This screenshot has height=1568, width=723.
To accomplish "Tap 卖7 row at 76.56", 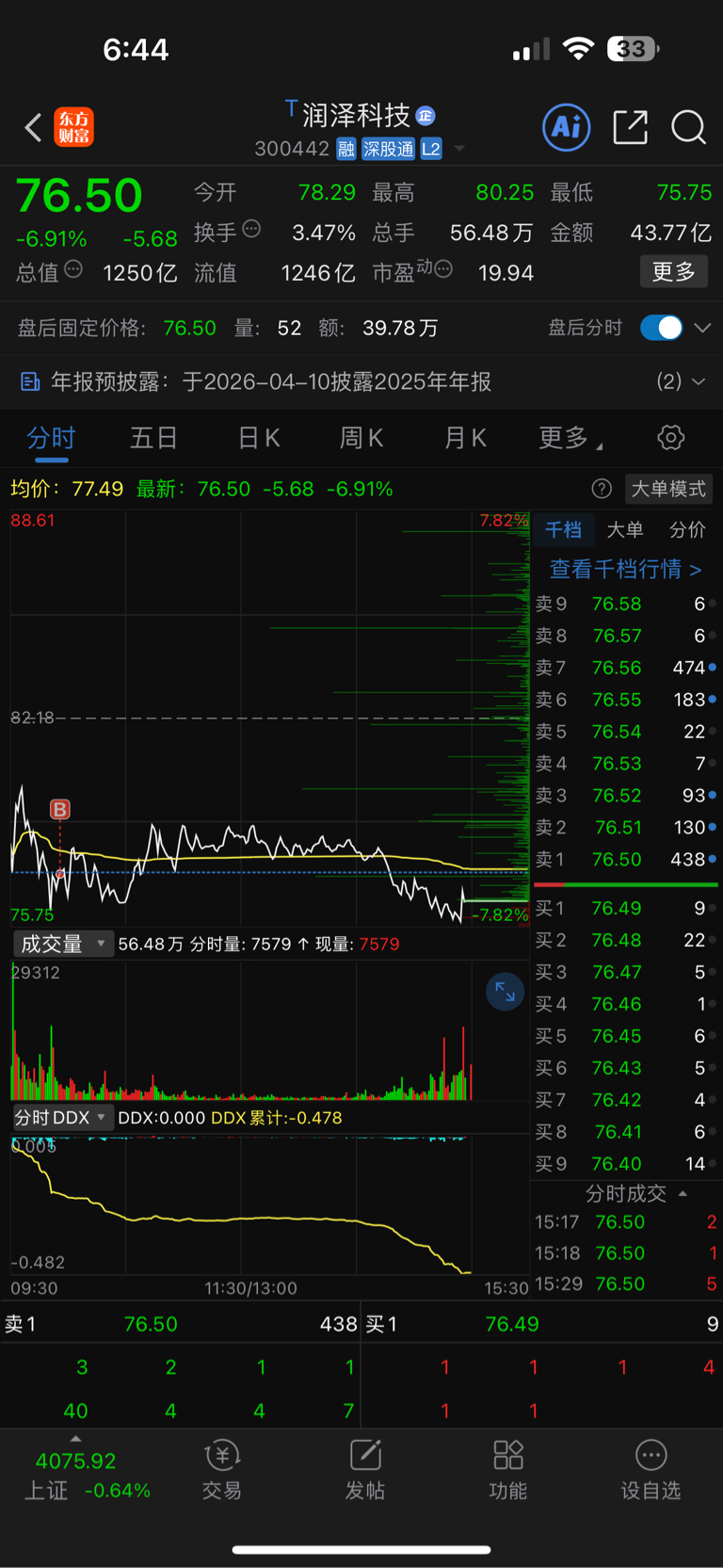I will (626, 668).
